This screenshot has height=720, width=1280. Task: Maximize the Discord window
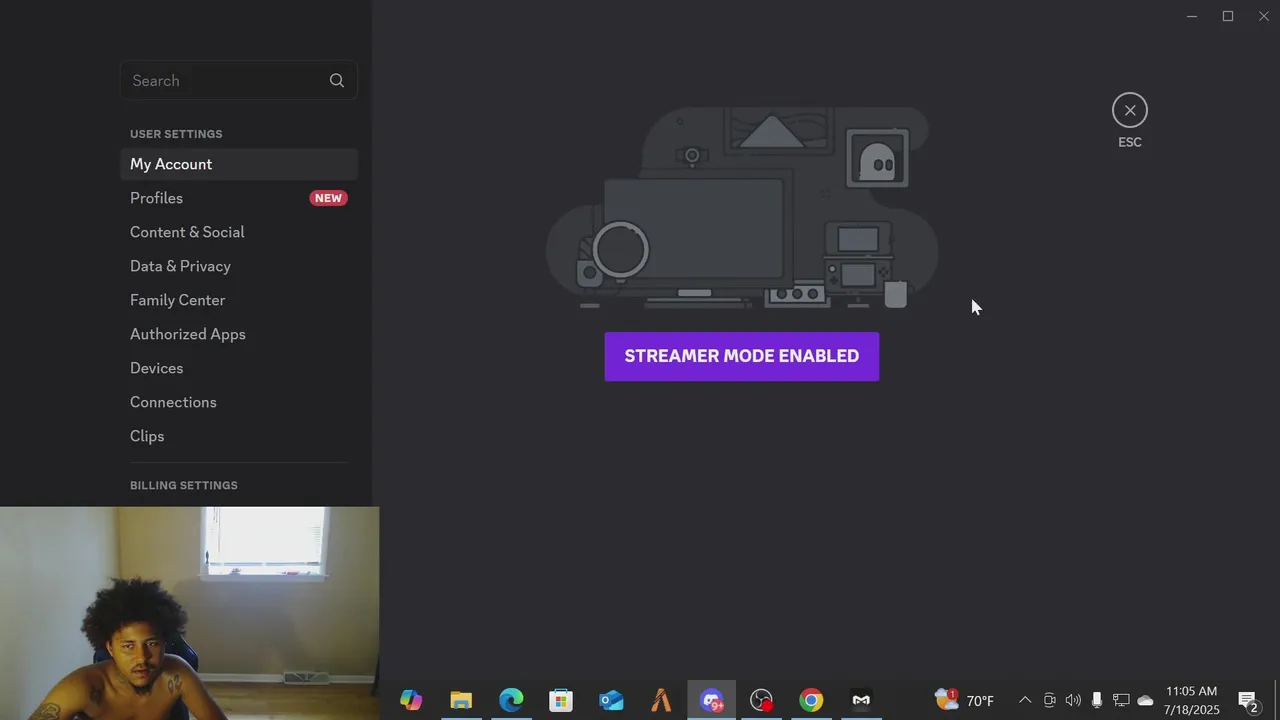(x=1228, y=16)
